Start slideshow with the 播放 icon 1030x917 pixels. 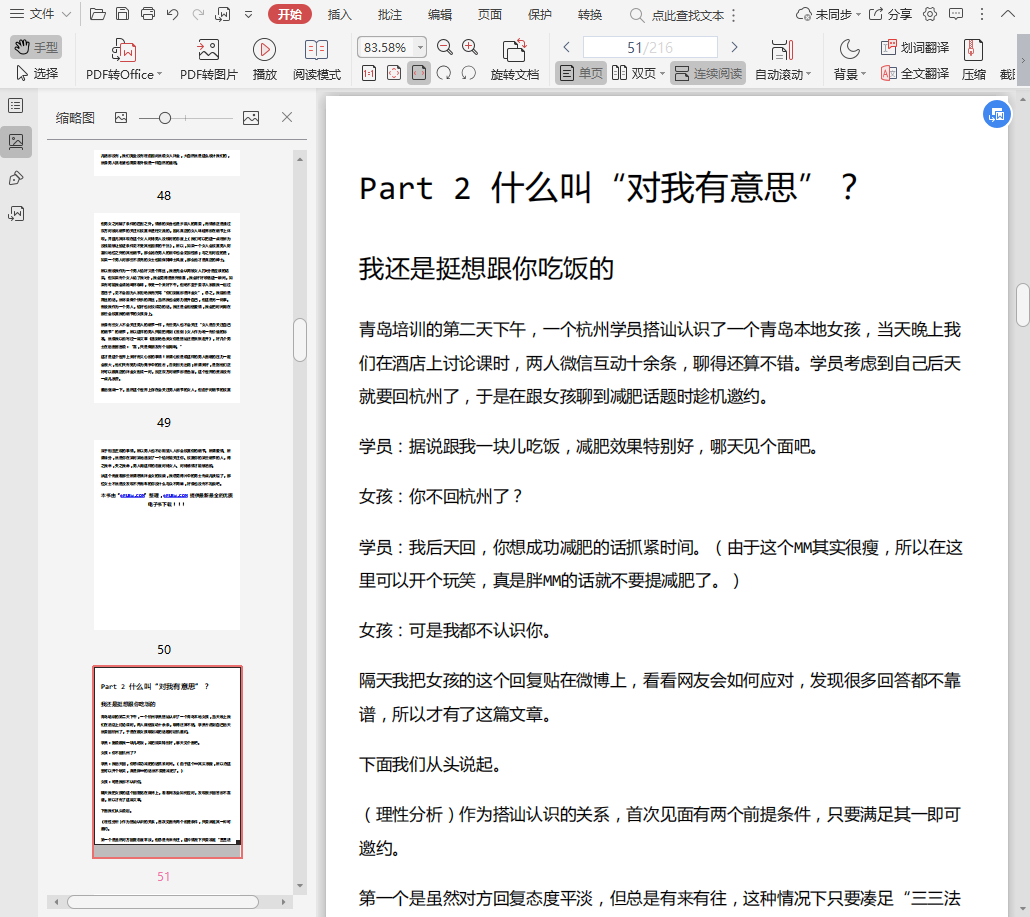coord(264,51)
